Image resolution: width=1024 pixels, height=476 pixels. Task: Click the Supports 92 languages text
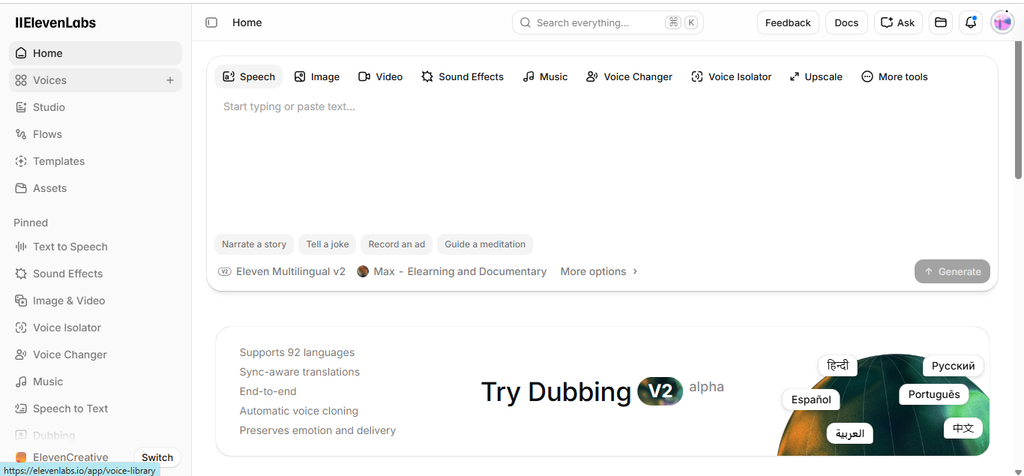pos(297,353)
